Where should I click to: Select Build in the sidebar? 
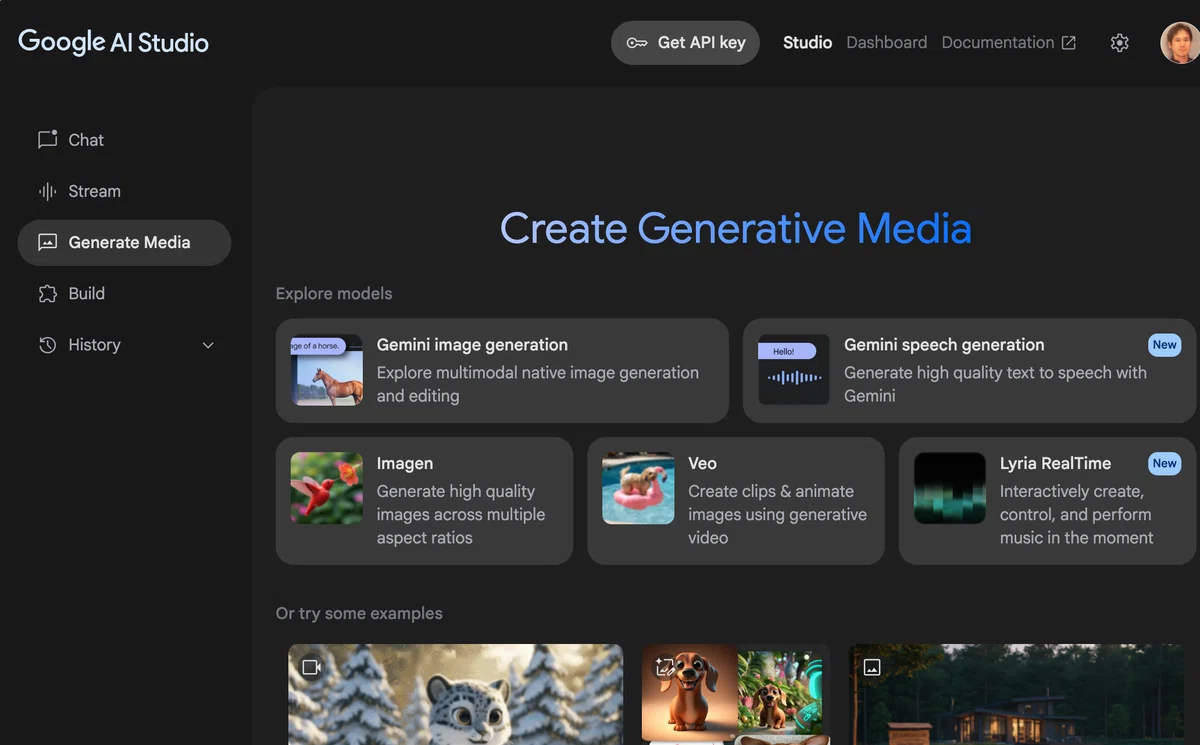124,293
